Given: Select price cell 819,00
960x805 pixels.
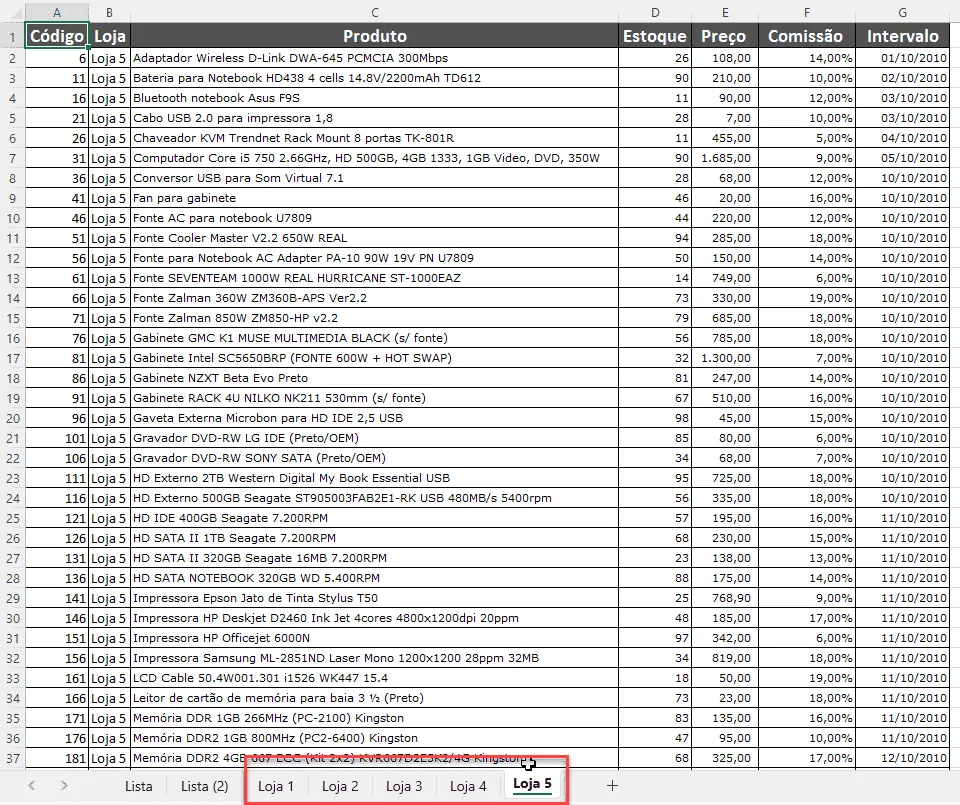Looking at the screenshot, I should tap(725, 658).
